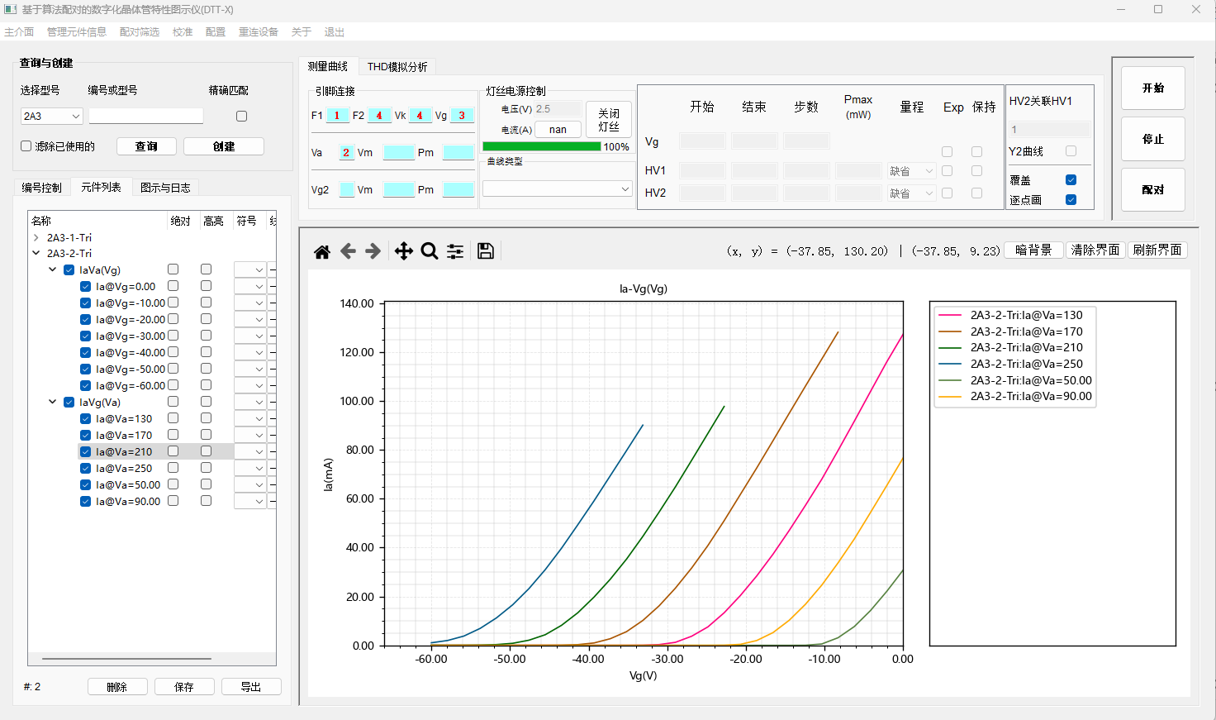The image size is (1216, 720).
Task: Click the 关闭灯丝 button
Action: click(x=608, y=119)
